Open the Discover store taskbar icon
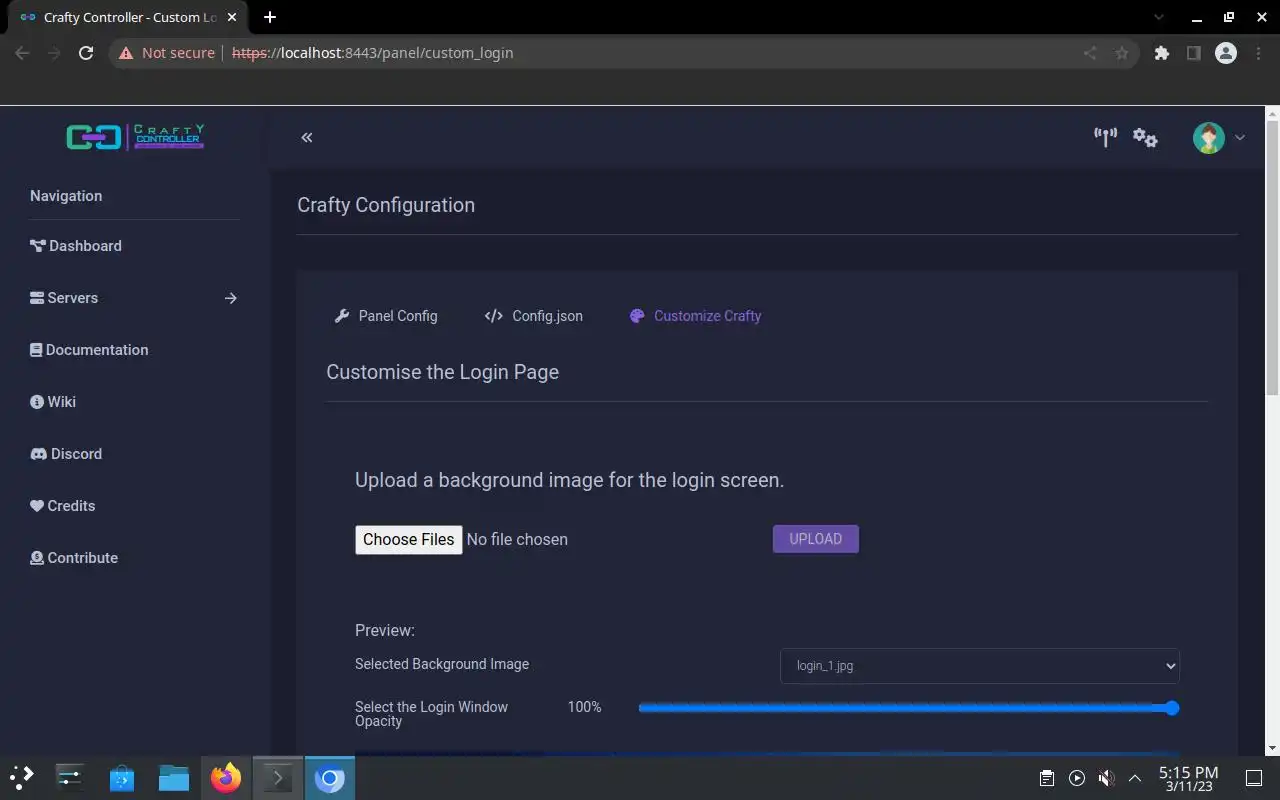This screenshot has width=1280, height=800. 122,777
